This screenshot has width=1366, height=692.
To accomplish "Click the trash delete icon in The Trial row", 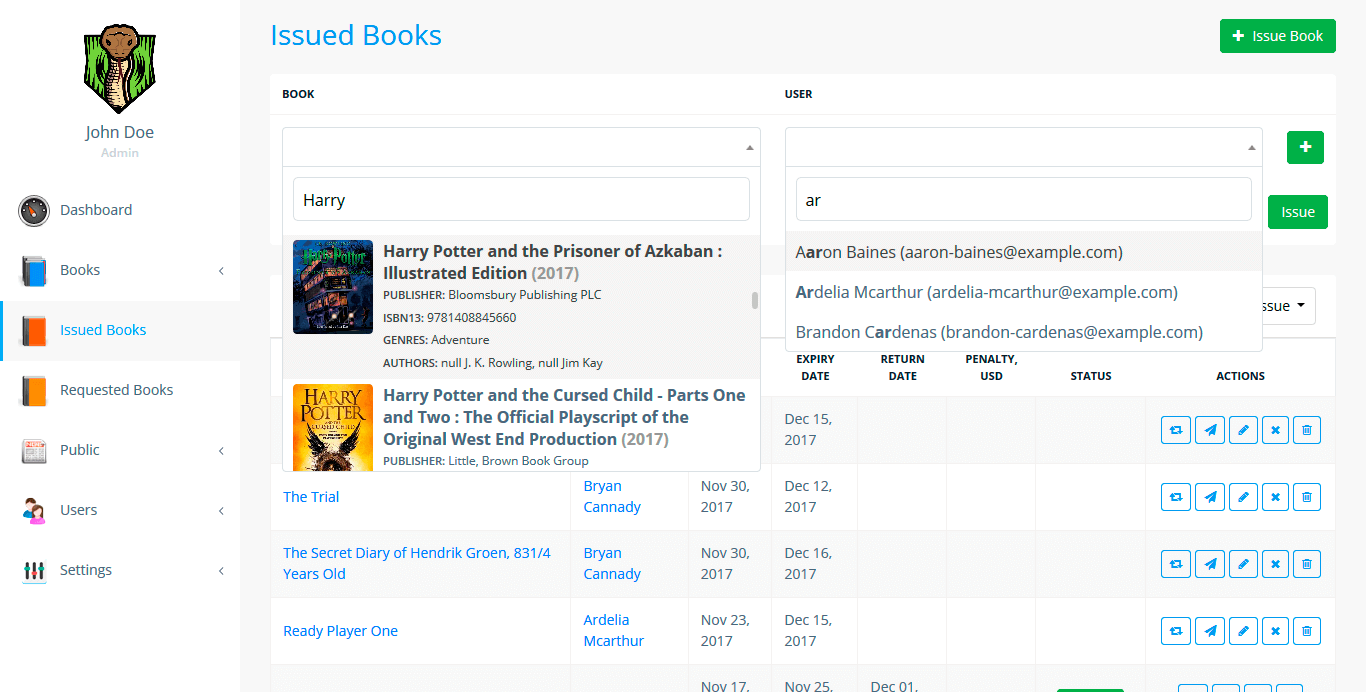I will click(x=1306, y=497).
